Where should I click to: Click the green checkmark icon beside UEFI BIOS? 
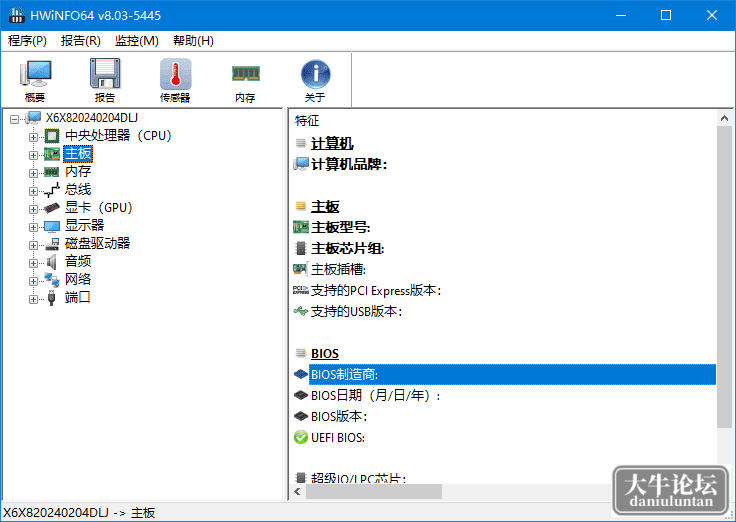click(x=301, y=437)
